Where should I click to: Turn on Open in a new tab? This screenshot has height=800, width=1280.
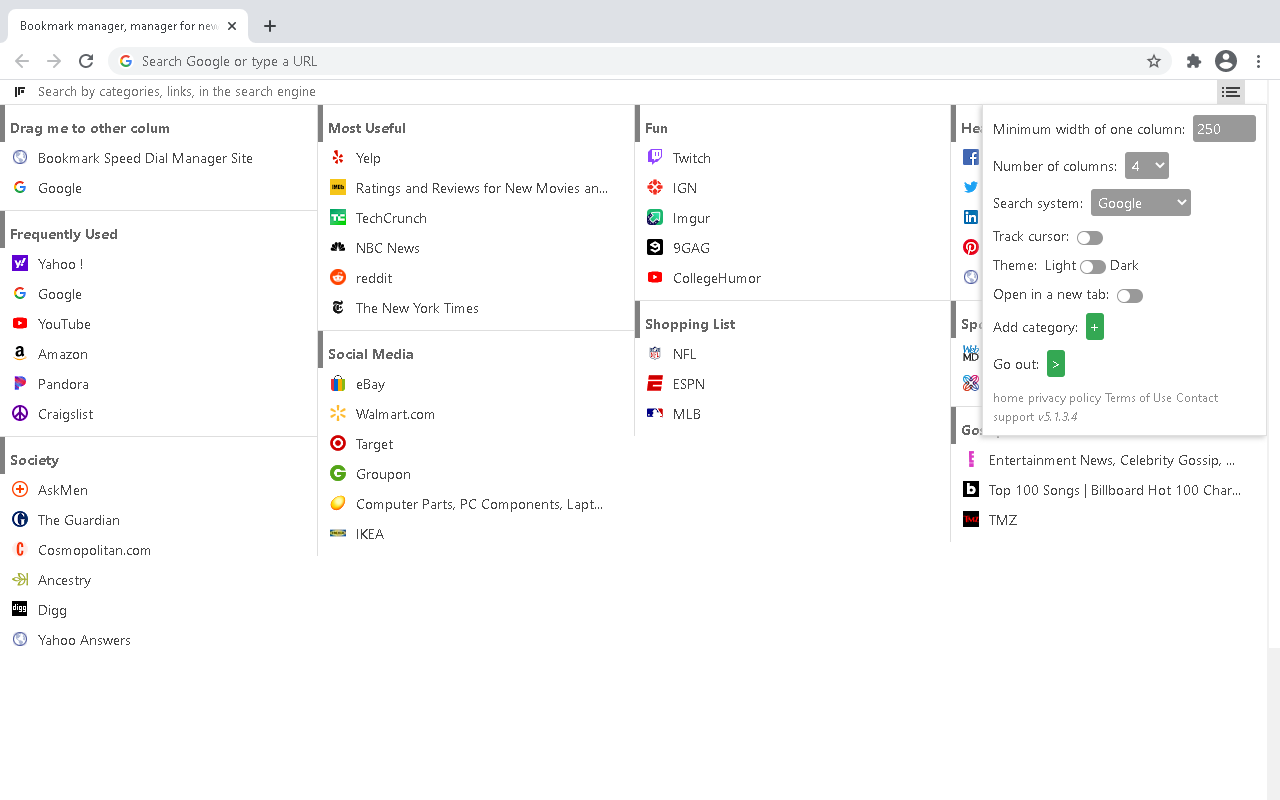[x=1129, y=296]
